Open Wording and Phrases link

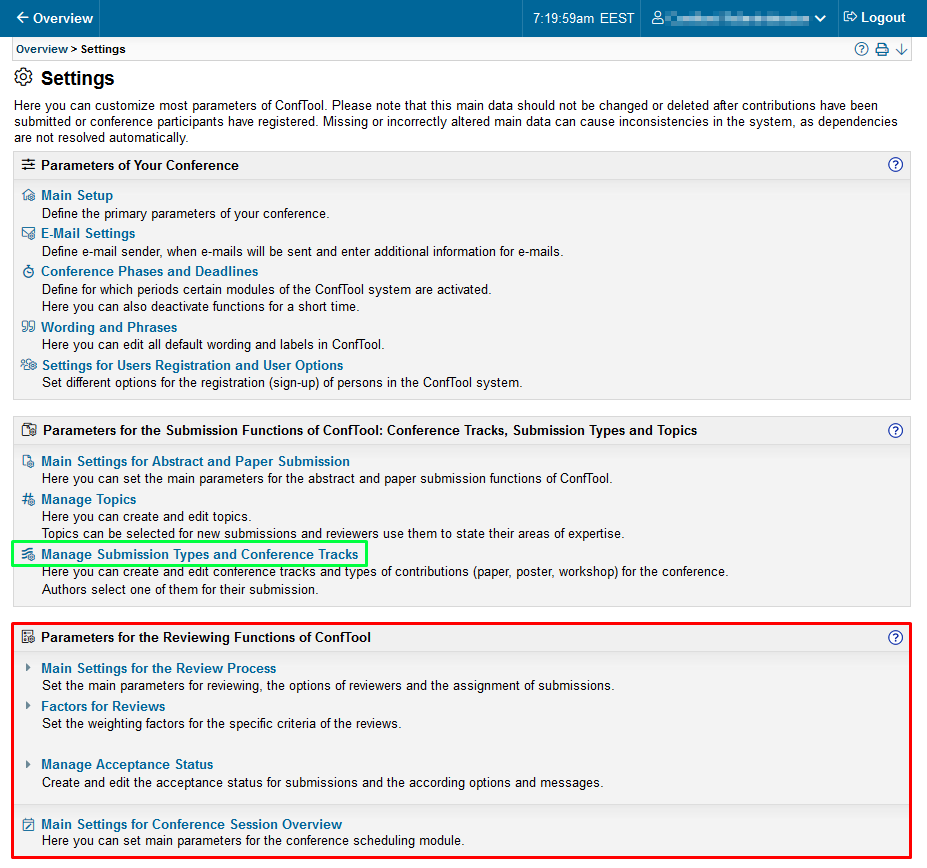[109, 327]
